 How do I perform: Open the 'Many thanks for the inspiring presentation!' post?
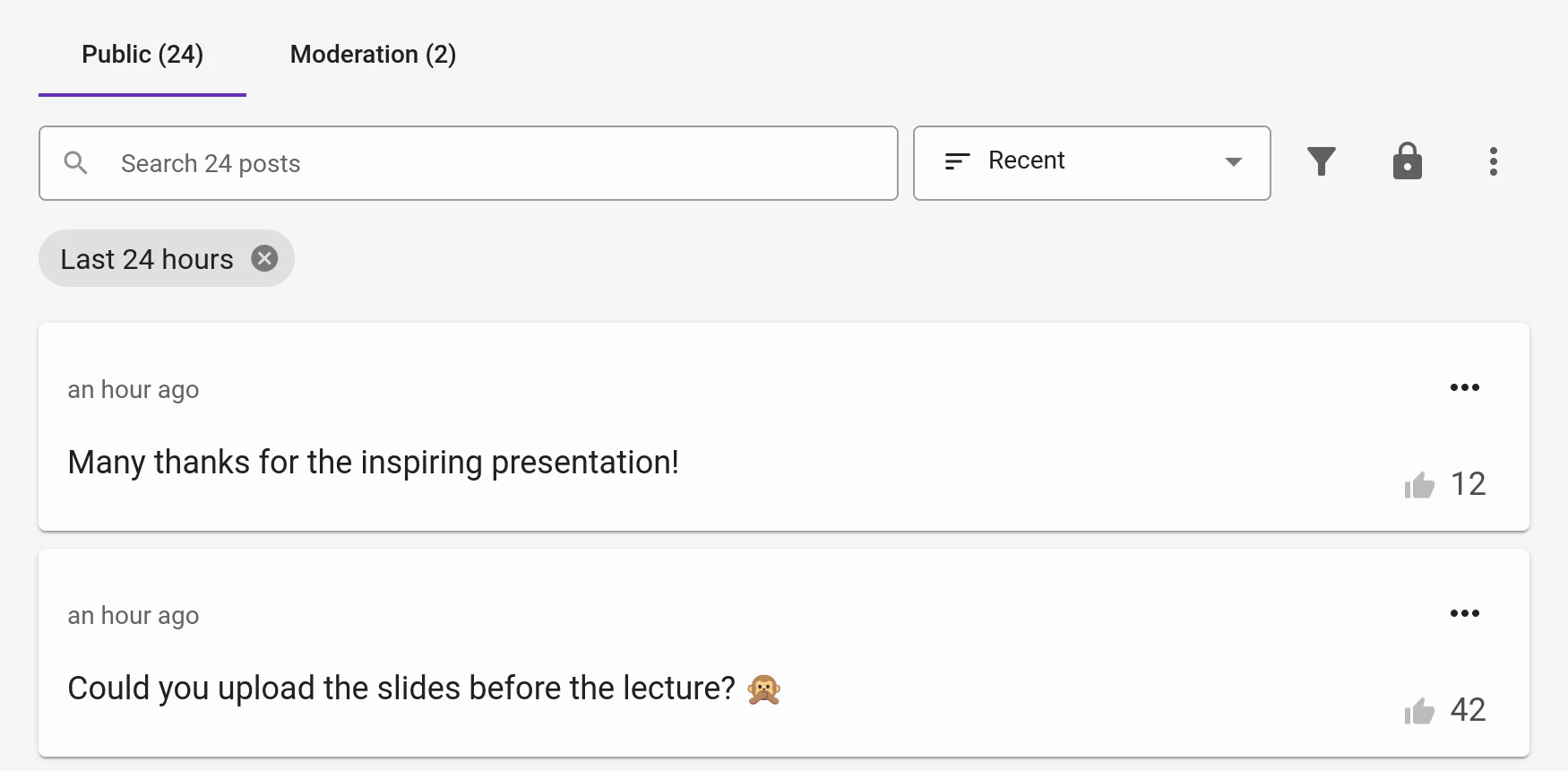373,463
